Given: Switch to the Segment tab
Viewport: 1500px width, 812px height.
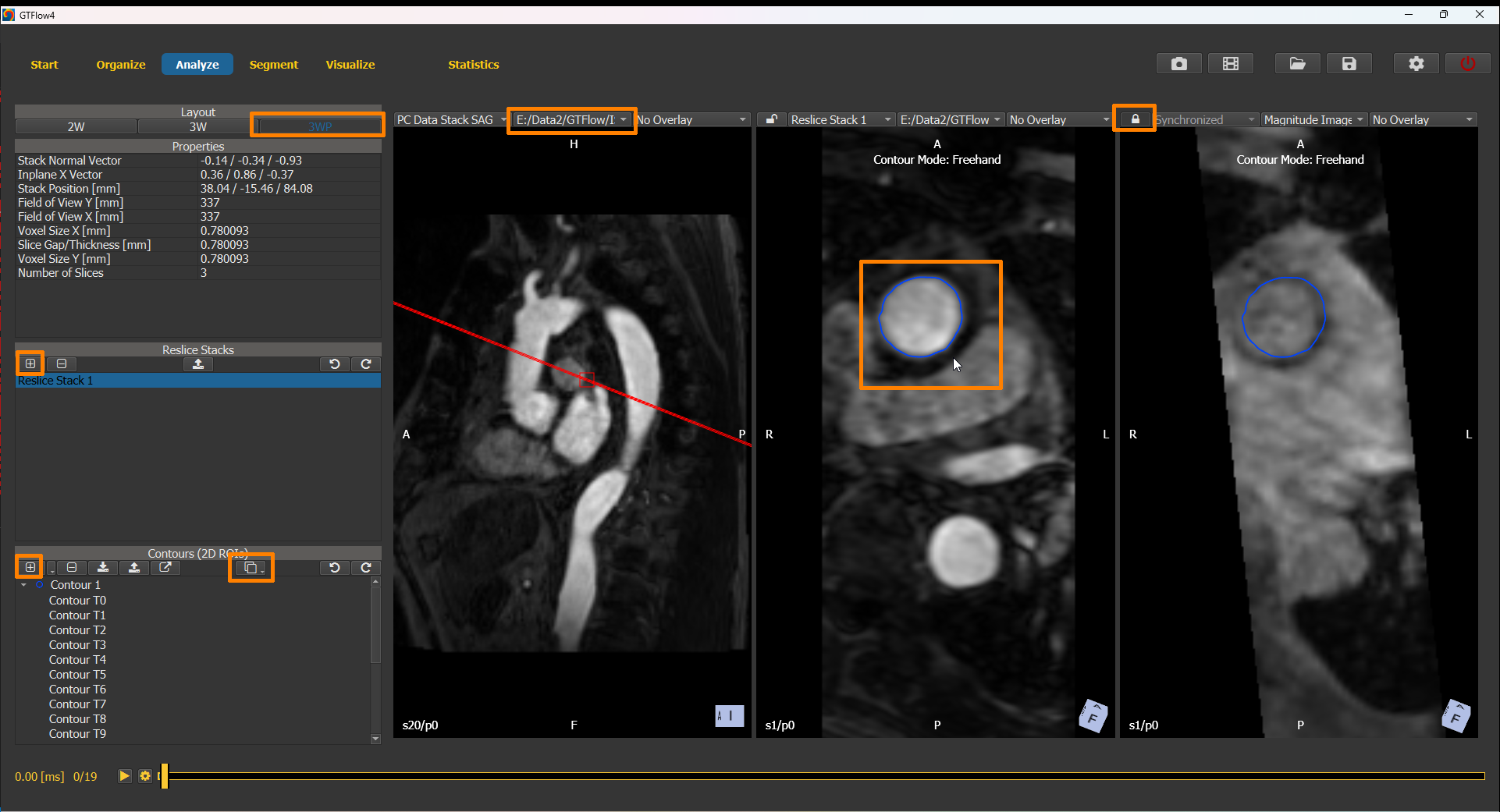Looking at the screenshot, I should (274, 65).
